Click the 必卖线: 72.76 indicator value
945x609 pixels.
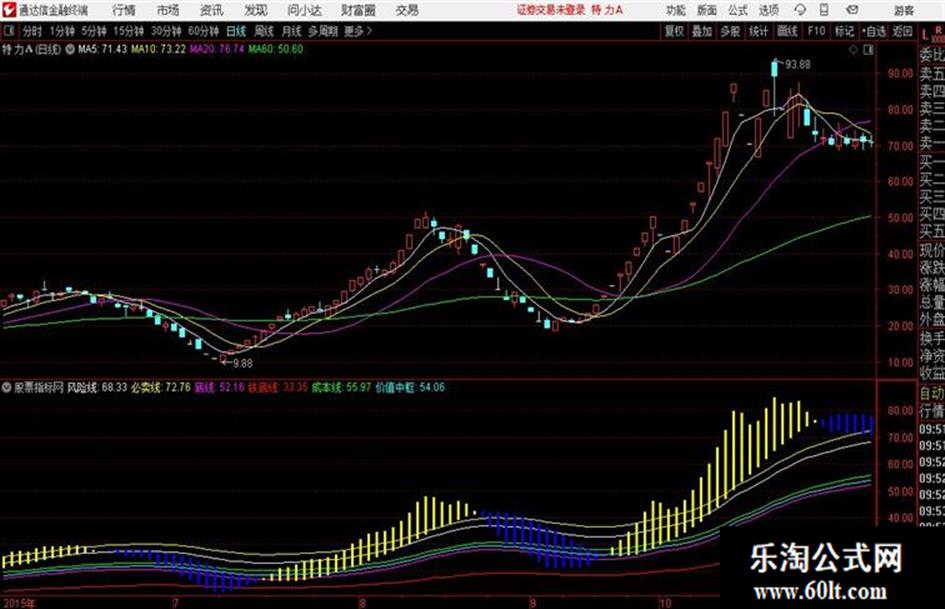click(160, 387)
